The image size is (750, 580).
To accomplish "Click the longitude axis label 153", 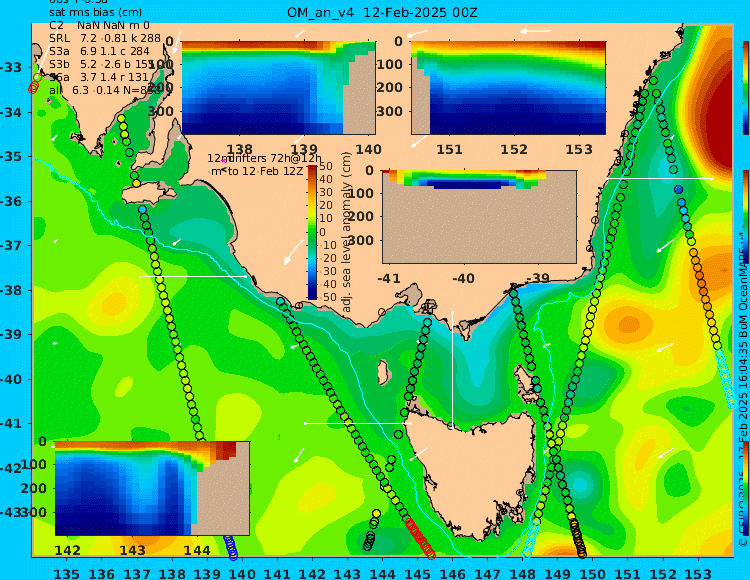I will 698,574.
